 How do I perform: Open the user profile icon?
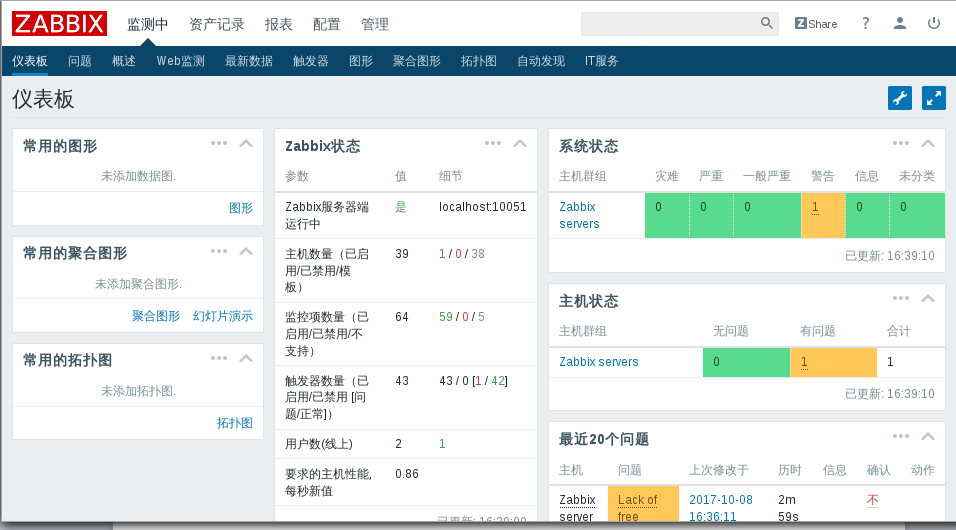[x=899, y=23]
